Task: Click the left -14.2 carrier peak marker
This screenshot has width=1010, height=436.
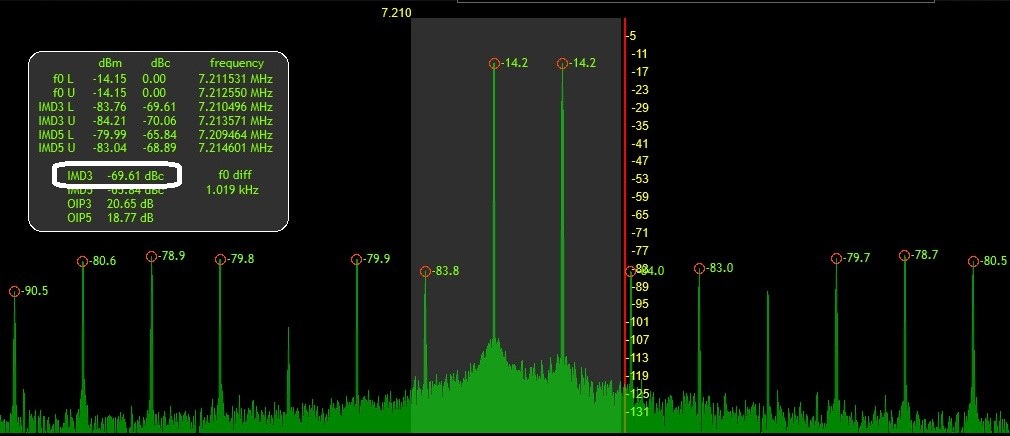Action: 494,64
